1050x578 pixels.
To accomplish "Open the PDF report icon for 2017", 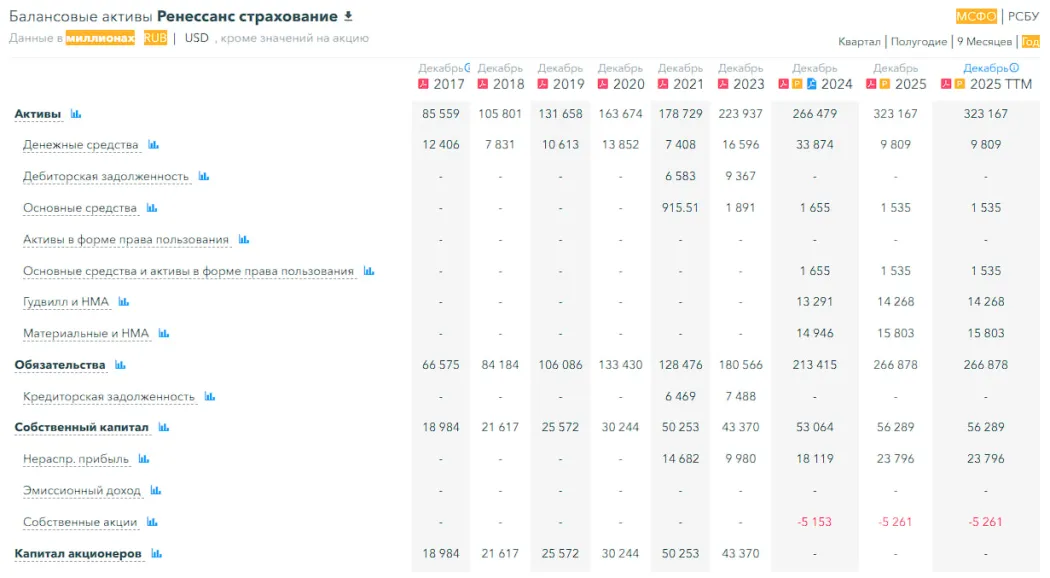I will [x=424, y=84].
